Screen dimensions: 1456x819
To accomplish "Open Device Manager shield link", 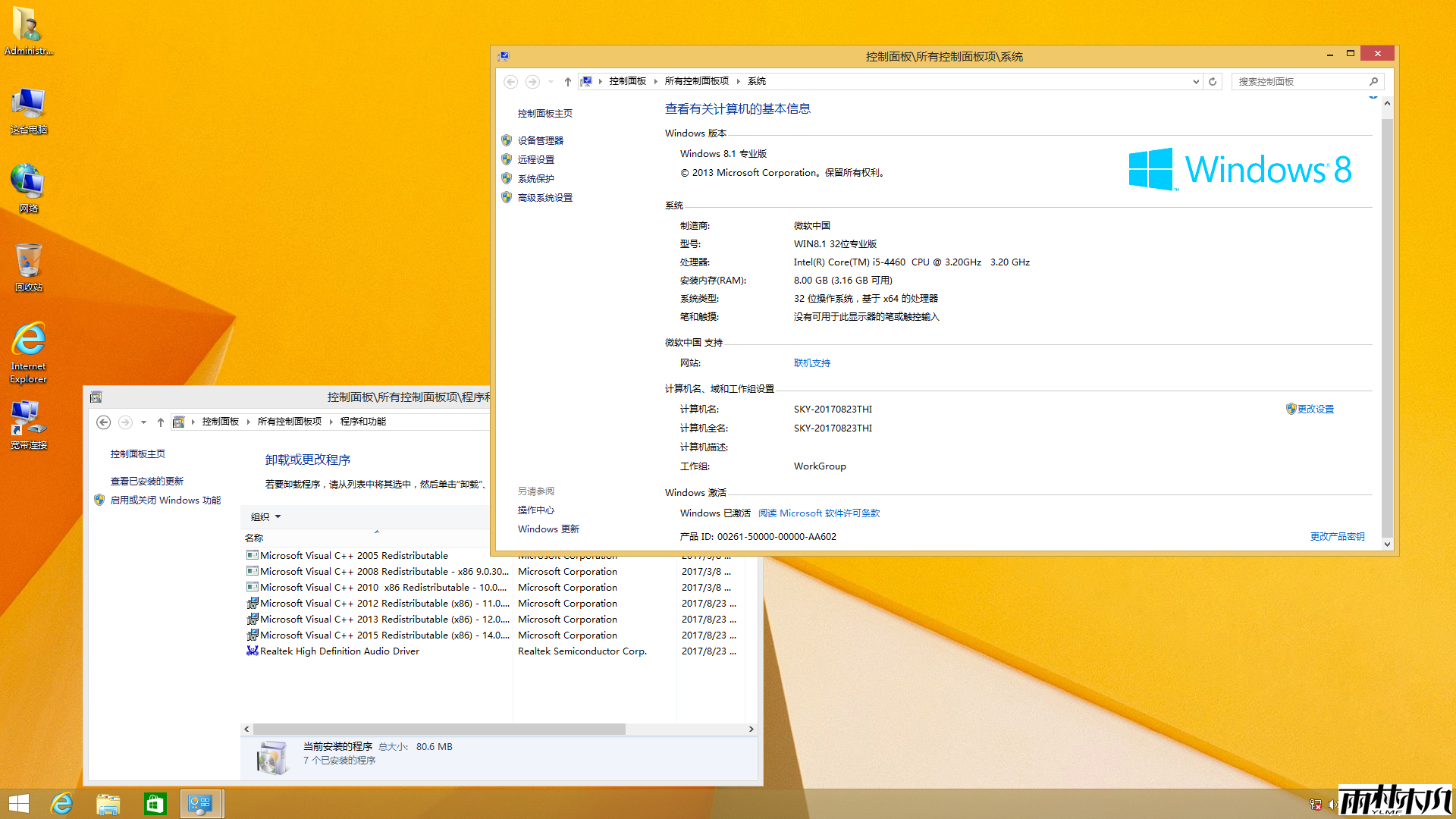I will coord(540,140).
